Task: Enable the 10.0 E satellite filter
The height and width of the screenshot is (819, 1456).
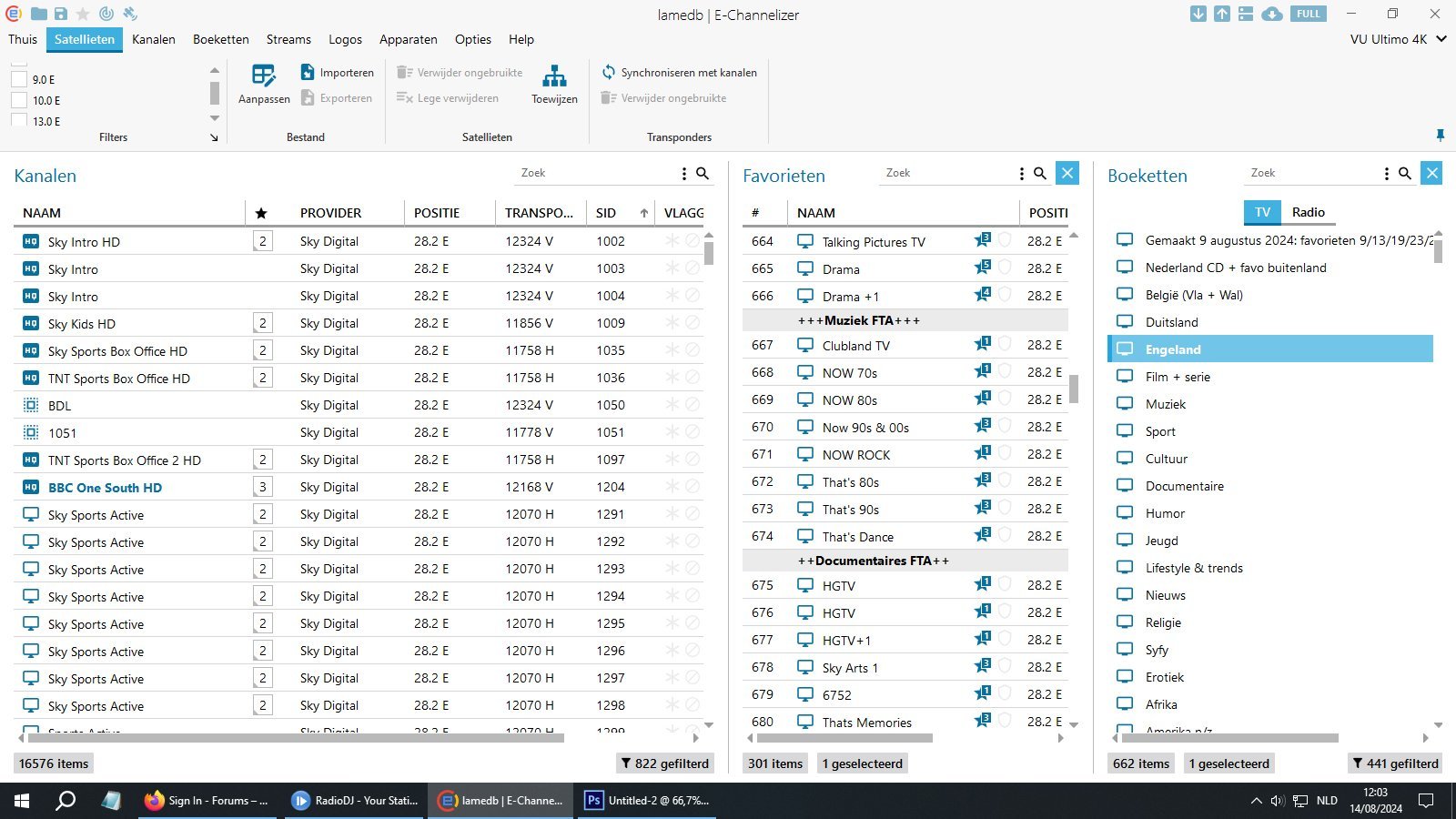Action: [x=19, y=100]
